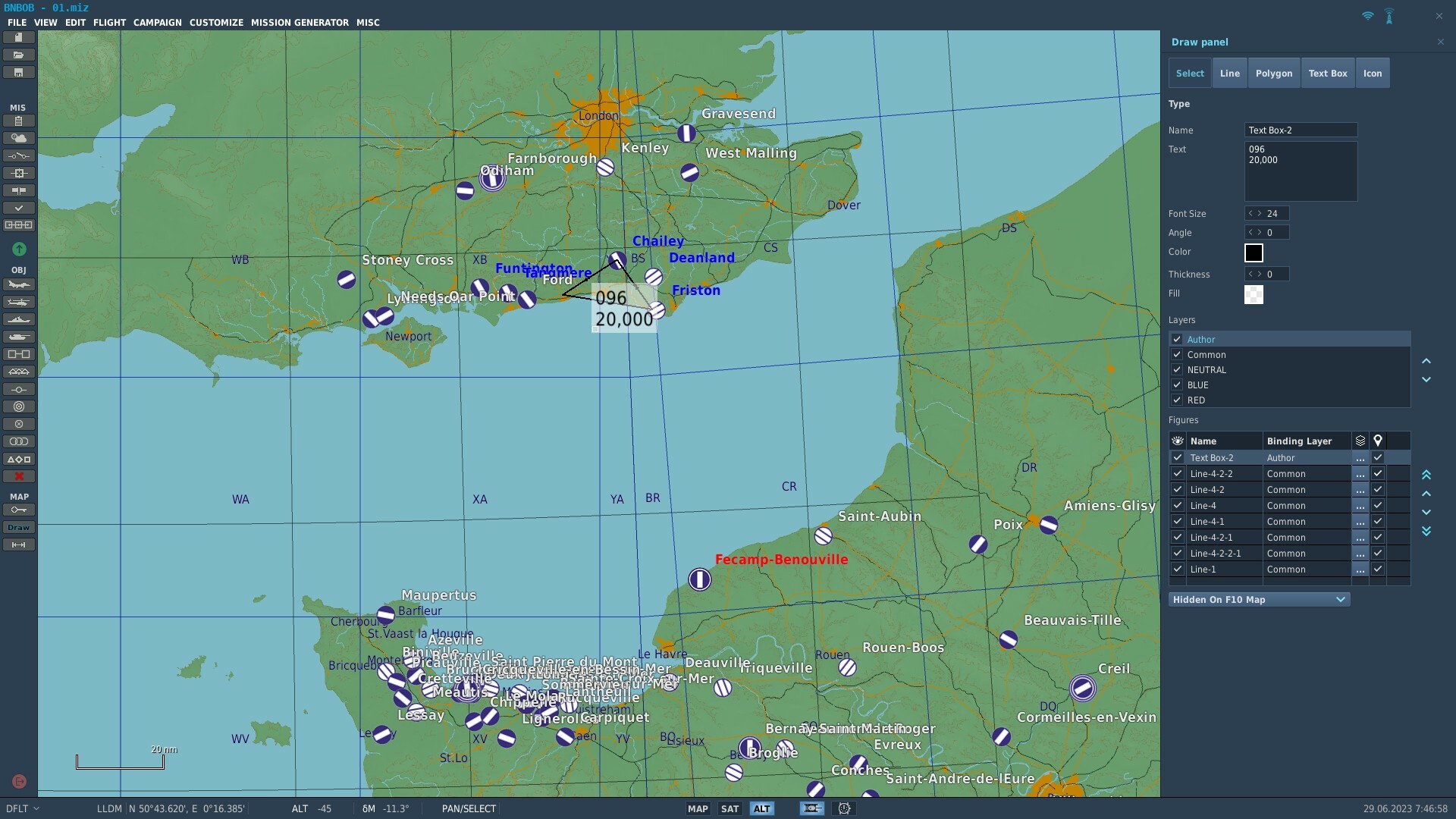The height and width of the screenshot is (819, 1456).
Task: Select the three overlapping circles tool
Action: (19, 442)
